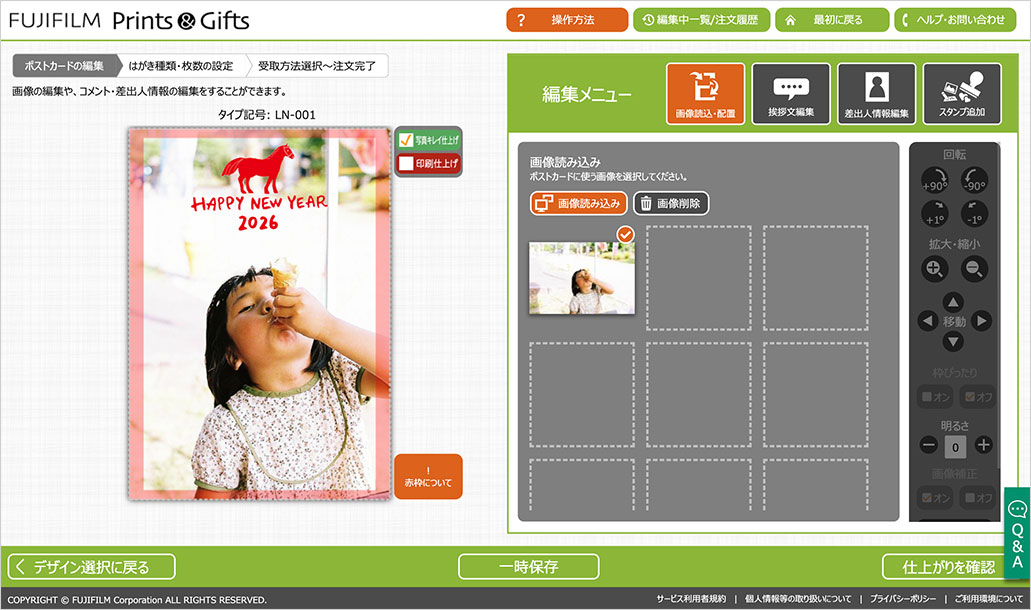Rotate image +90 degrees
The width and height of the screenshot is (1031, 610).
934,182
